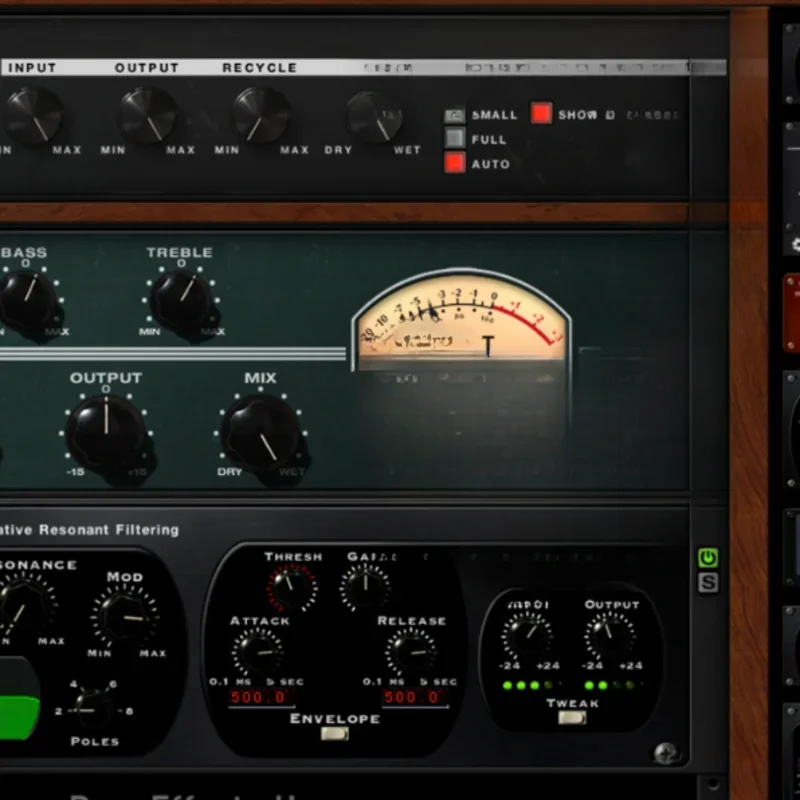The image size is (800, 800).
Task: Click the screw icon on filter unit
Action: [665, 753]
